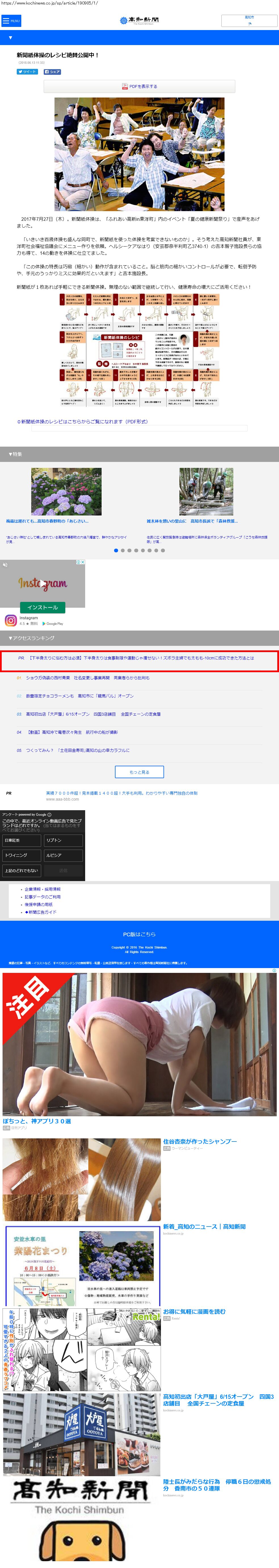Image resolution: width=279 pixels, height=1568 pixels.
Task: Open ranking 02 チョコラーメン article
Action: point(80,696)
